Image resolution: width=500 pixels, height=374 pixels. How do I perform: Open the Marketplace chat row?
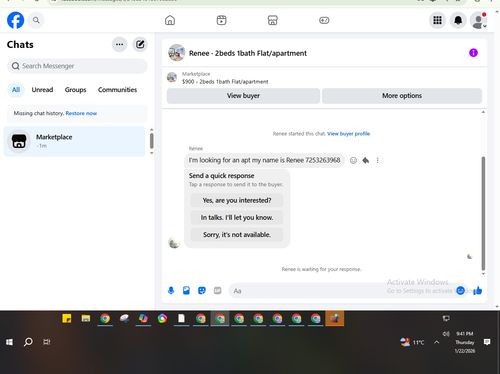(74, 141)
